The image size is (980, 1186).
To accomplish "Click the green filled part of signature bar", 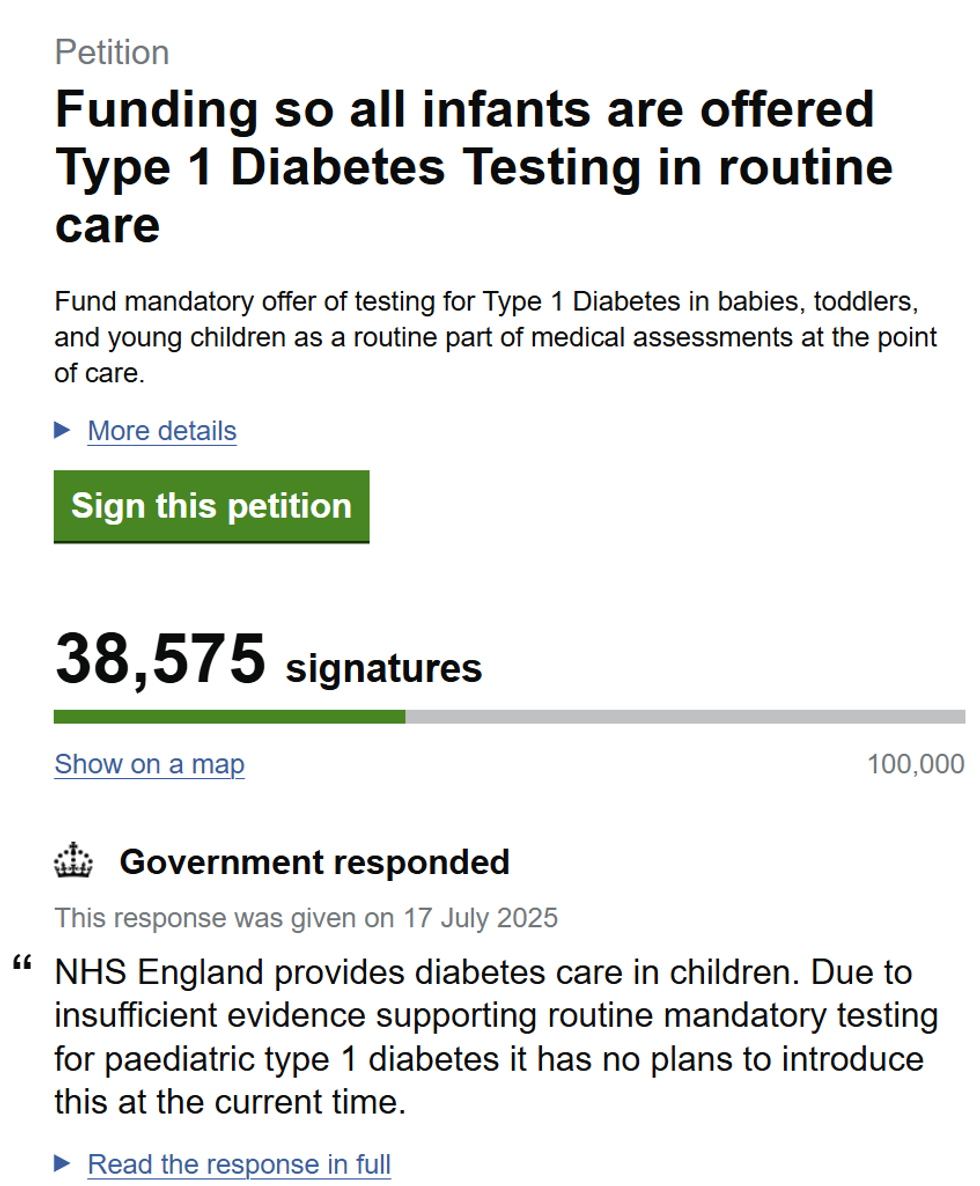I will coord(229,716).
